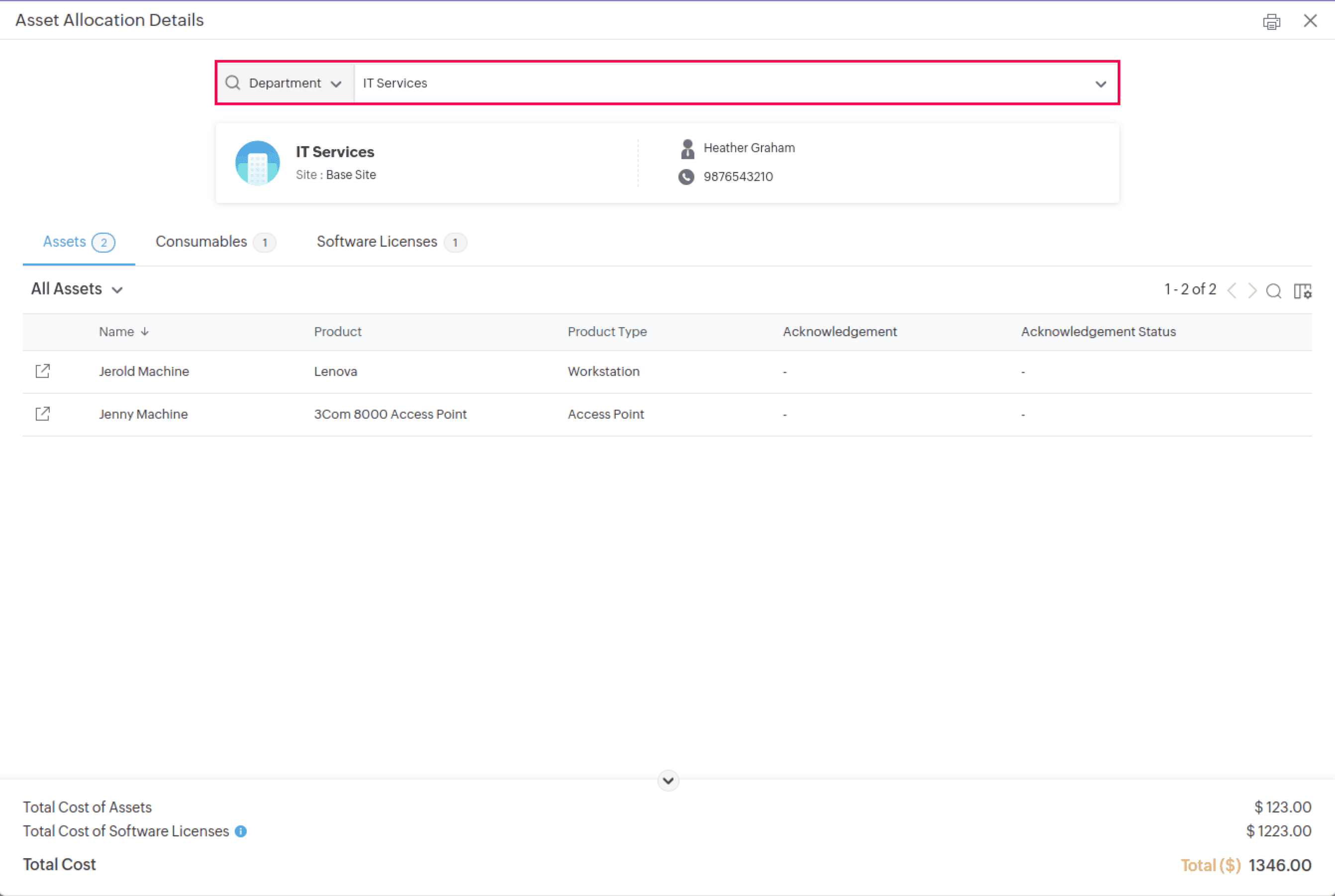Collapse the cost summary panel chevron

667,781
